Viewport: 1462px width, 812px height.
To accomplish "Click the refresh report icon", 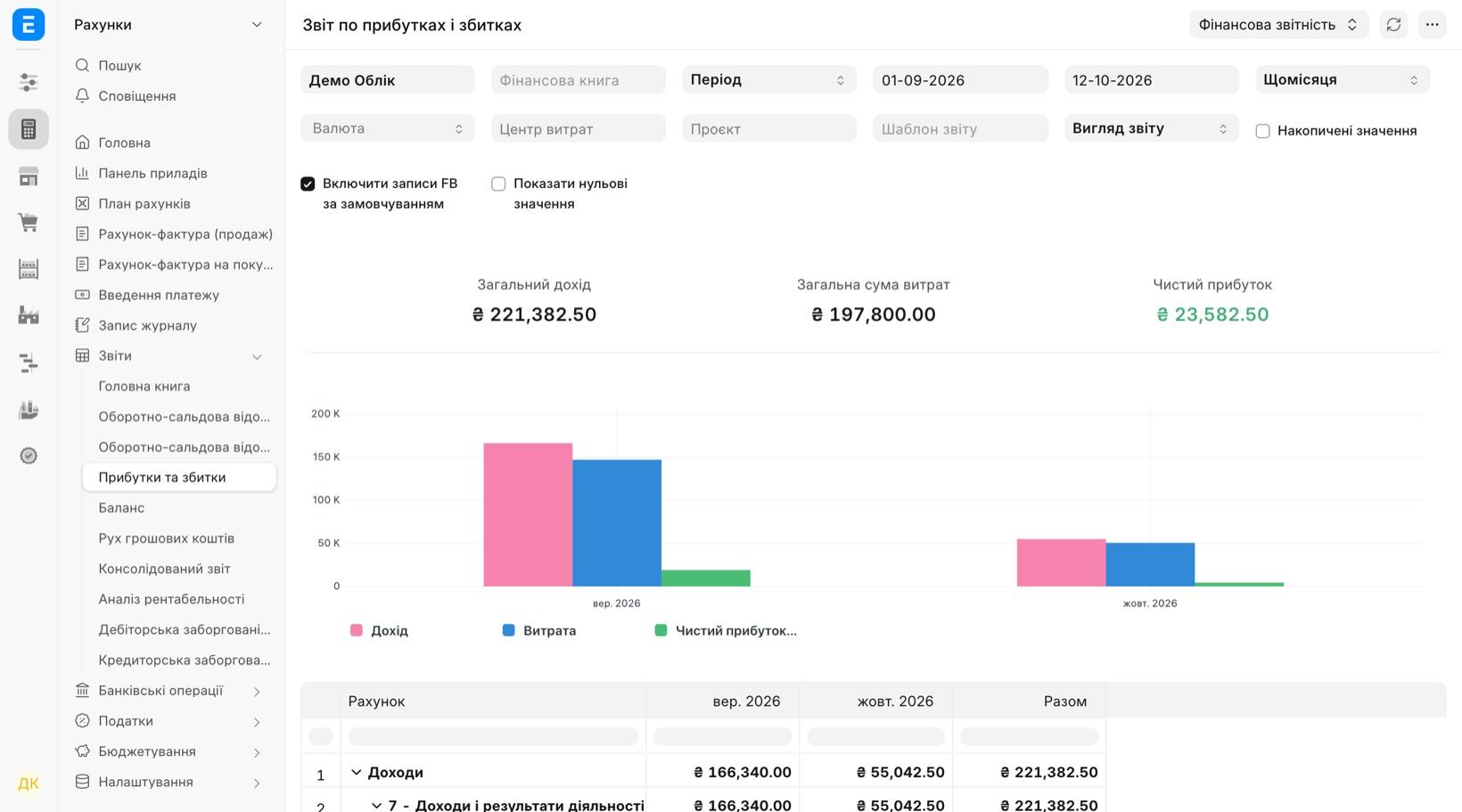I will [x=1393, y=25].
